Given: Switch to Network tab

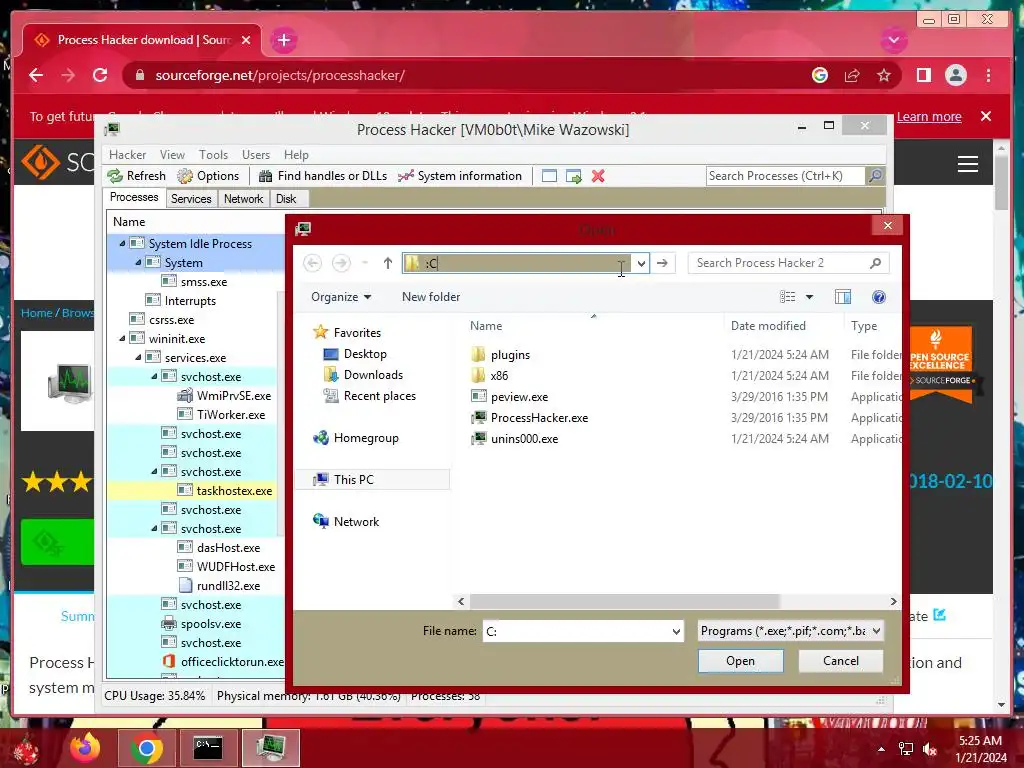Looking at the screenshot, I should 243,199.
